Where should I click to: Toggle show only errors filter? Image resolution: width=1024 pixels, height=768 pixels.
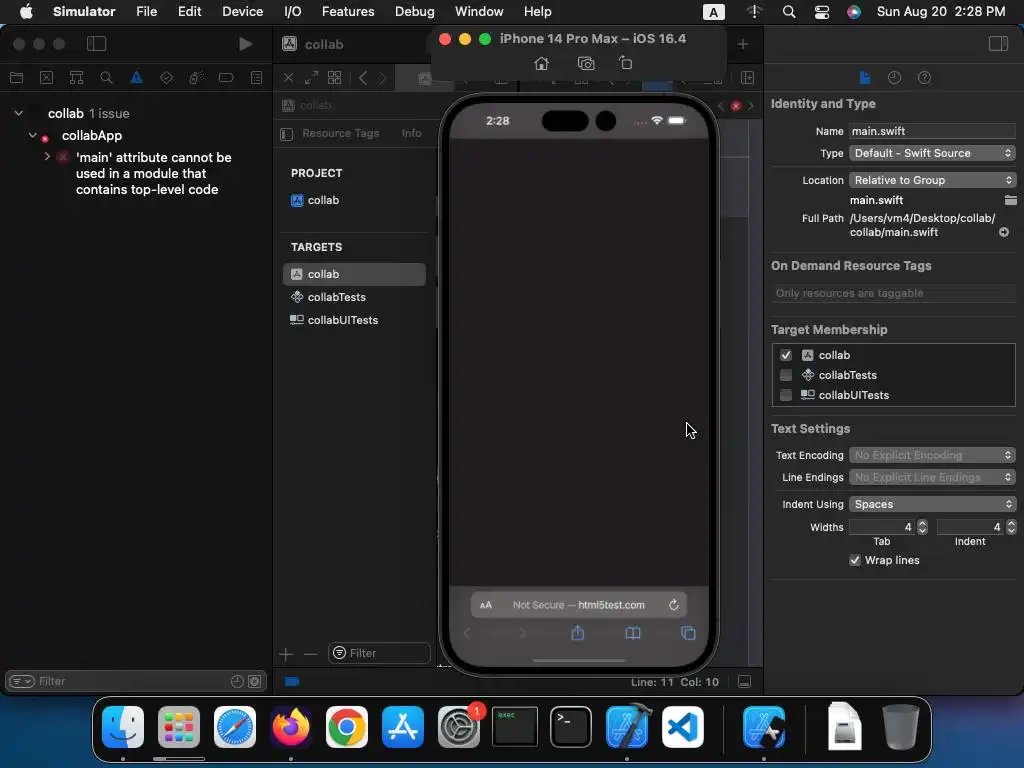tap(255, 681)
